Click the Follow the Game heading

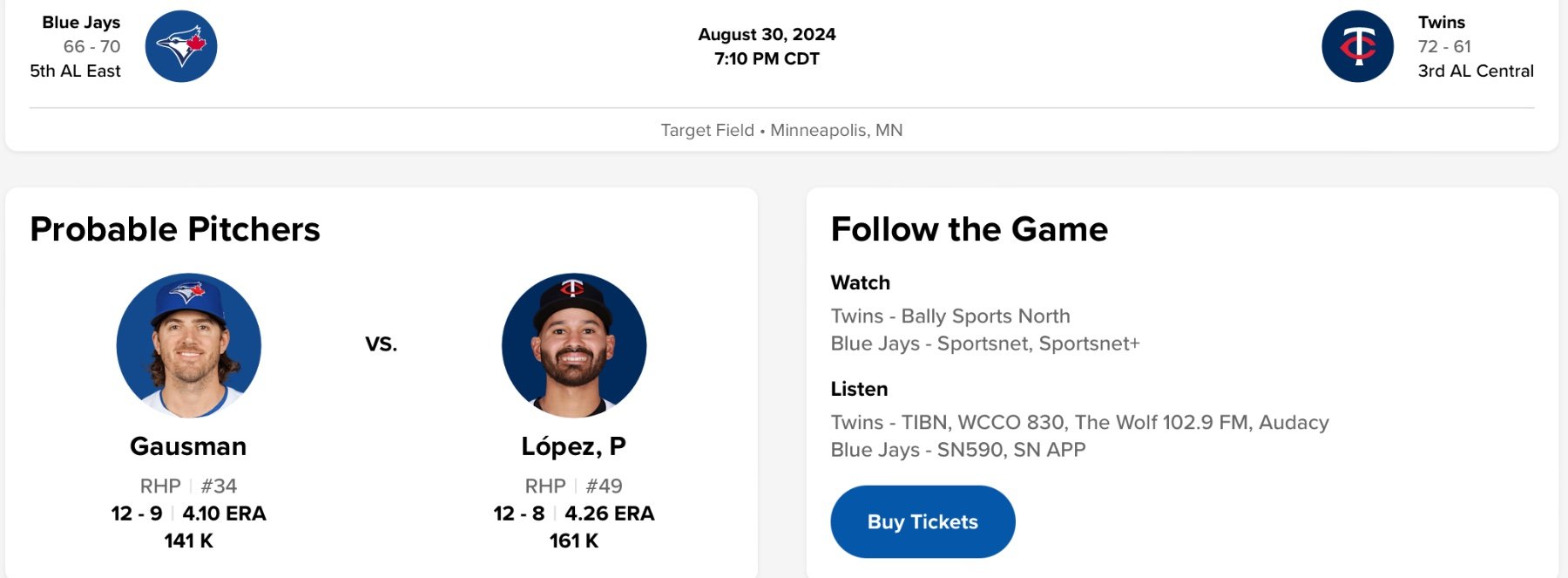(x=969, y=229)
